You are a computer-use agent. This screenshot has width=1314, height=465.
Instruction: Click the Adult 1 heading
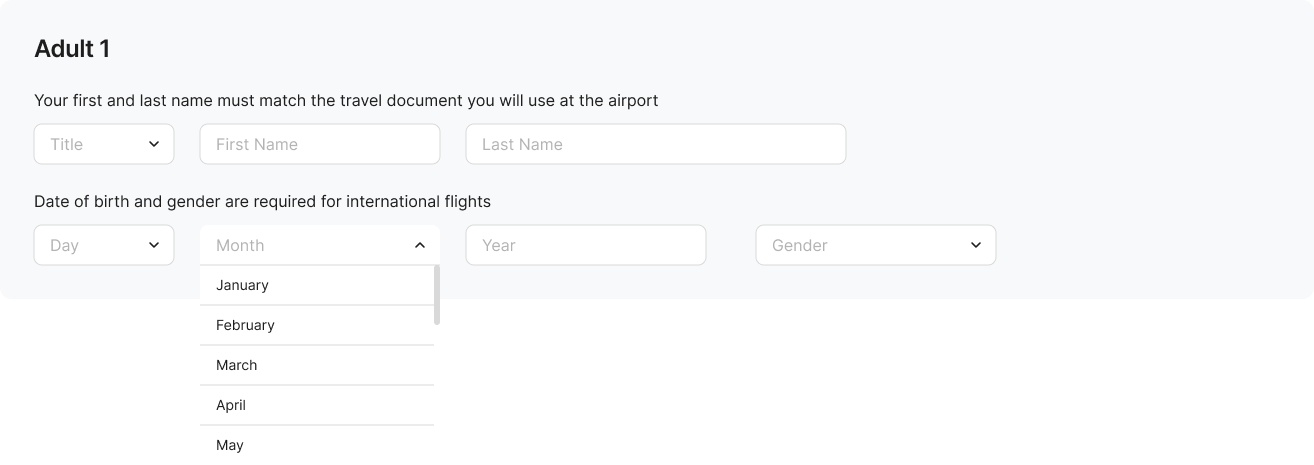(72, 49)
